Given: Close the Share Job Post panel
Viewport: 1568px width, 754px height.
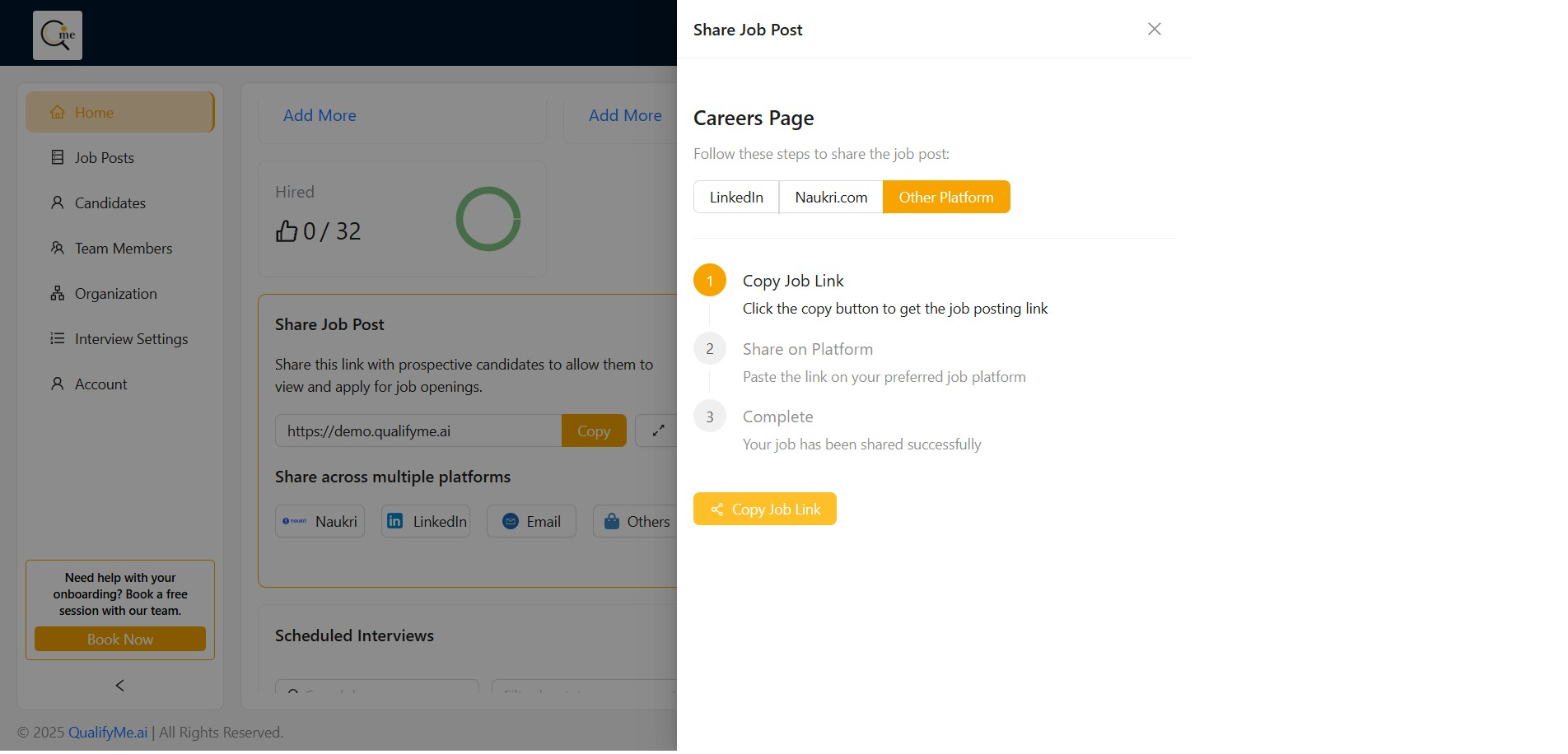Looking at the screenshot, I should click(x=1155, y=30).
